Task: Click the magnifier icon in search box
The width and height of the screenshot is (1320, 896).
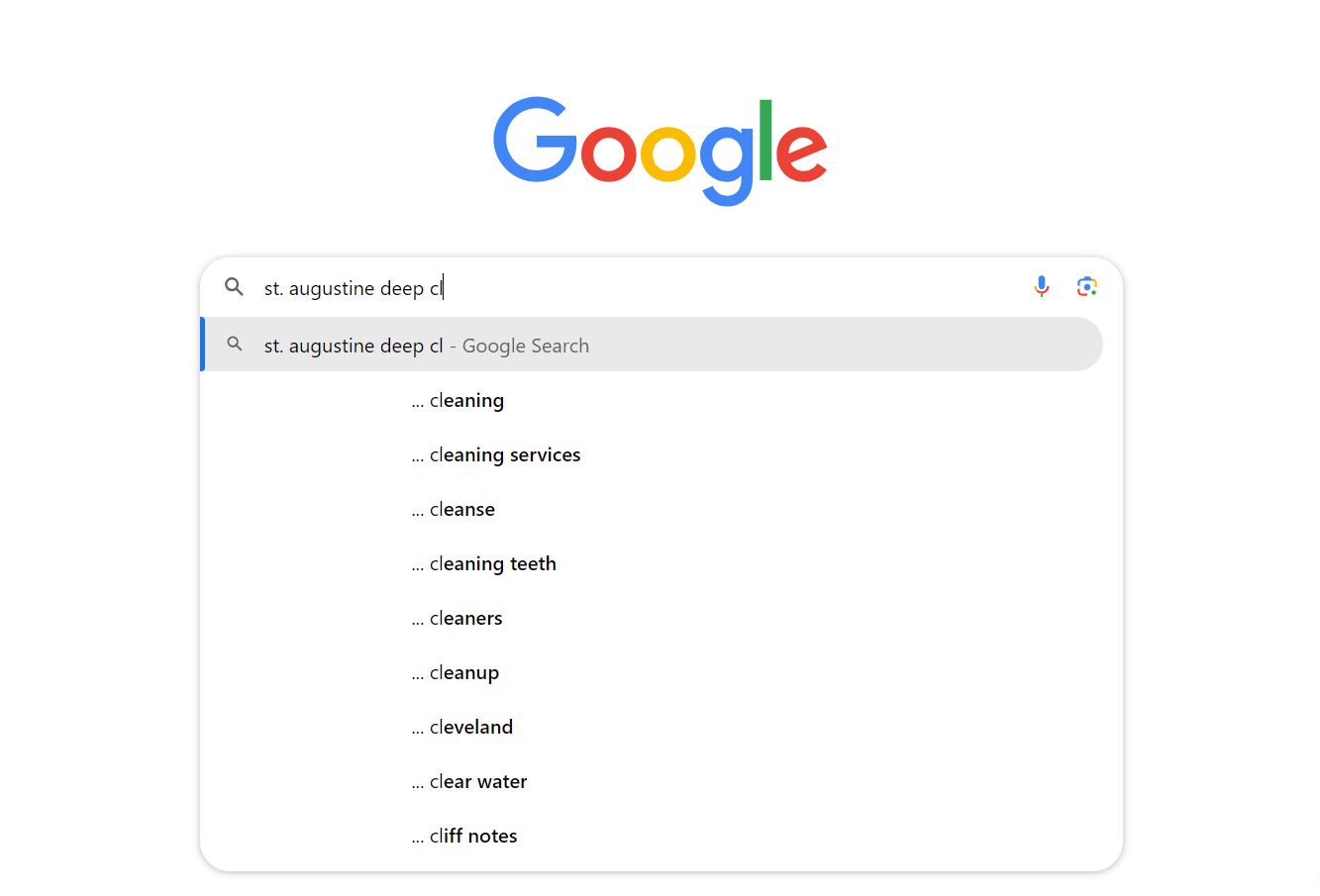Action: click(x=234, y=287)
